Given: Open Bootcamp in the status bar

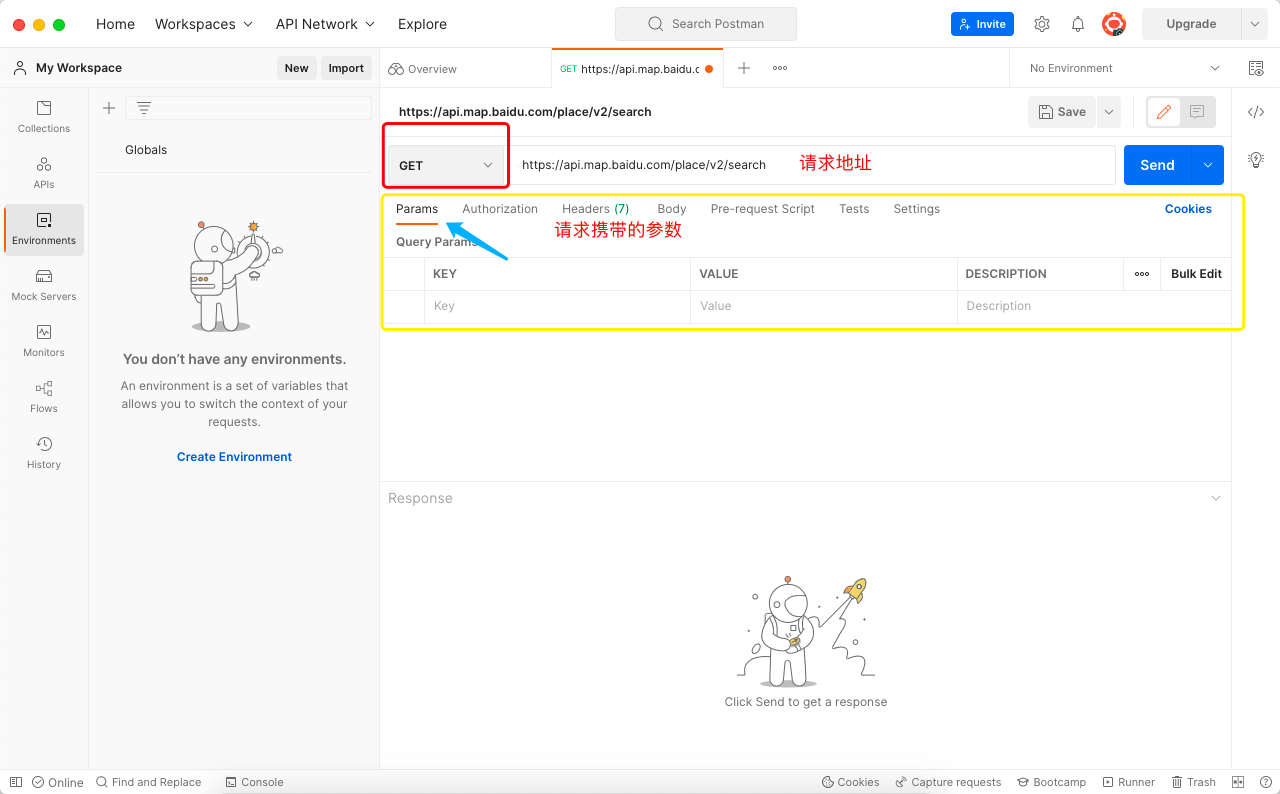Looking at the screenshot, I should click(x=1052, y=782).
